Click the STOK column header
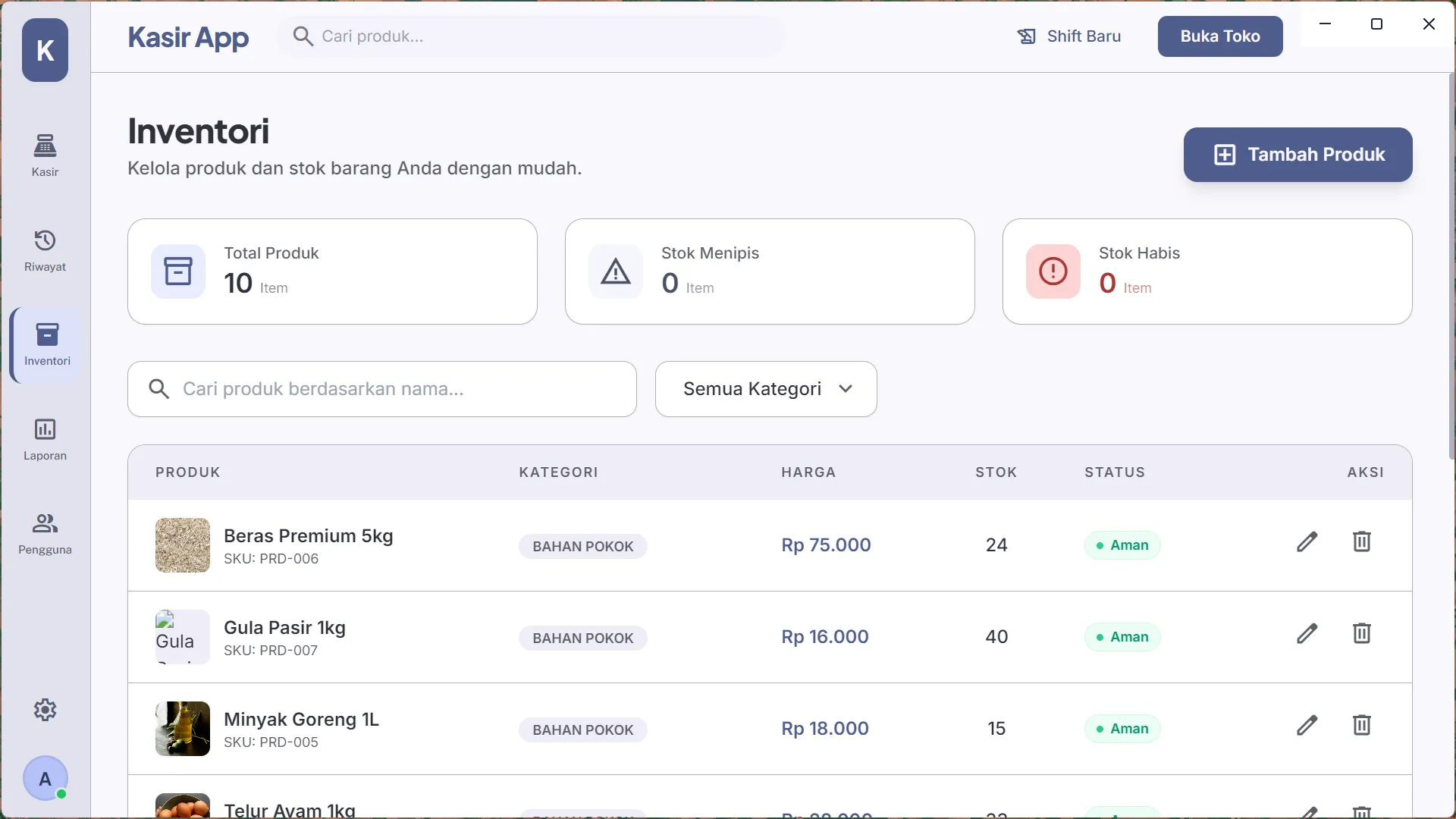 (996, 472)
